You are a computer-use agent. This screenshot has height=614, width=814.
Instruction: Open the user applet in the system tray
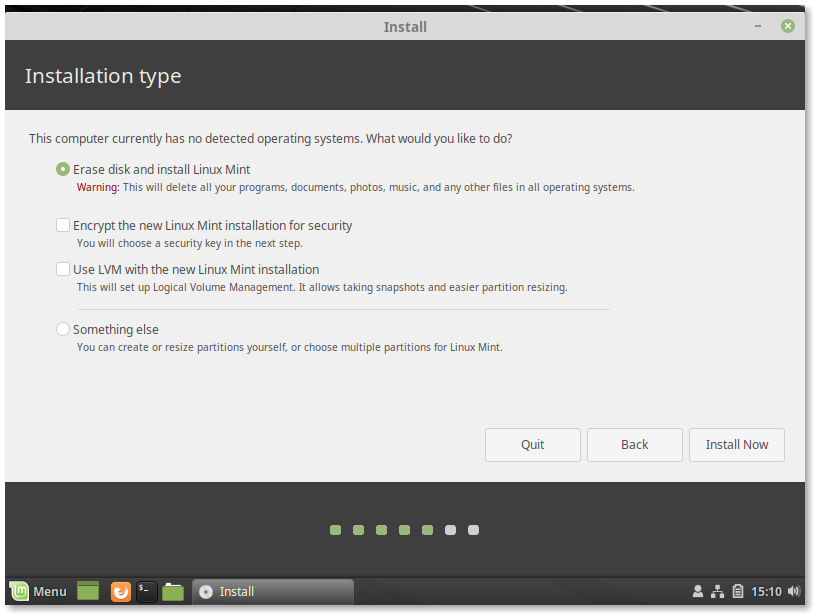pos(698,591)
